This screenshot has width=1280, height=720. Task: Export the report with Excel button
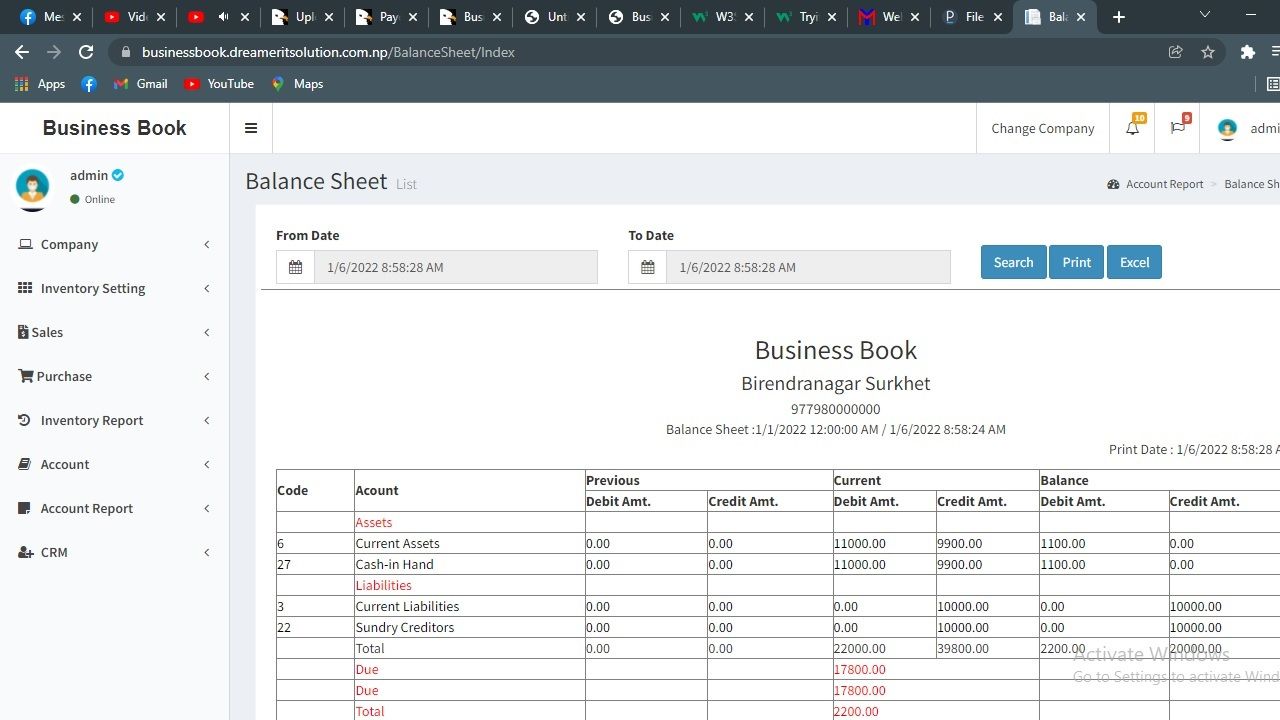(x=1134, y=262)
